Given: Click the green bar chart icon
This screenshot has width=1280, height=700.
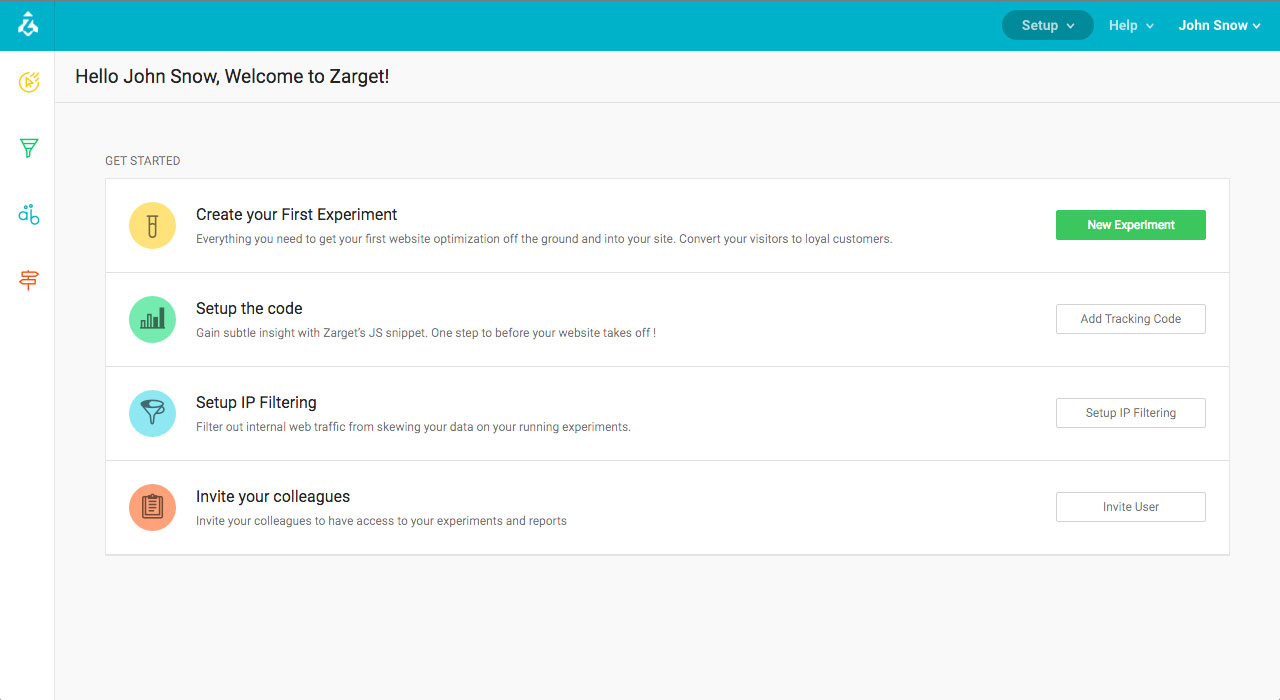Looking at the screenshot, I should (x=152, y=319).
